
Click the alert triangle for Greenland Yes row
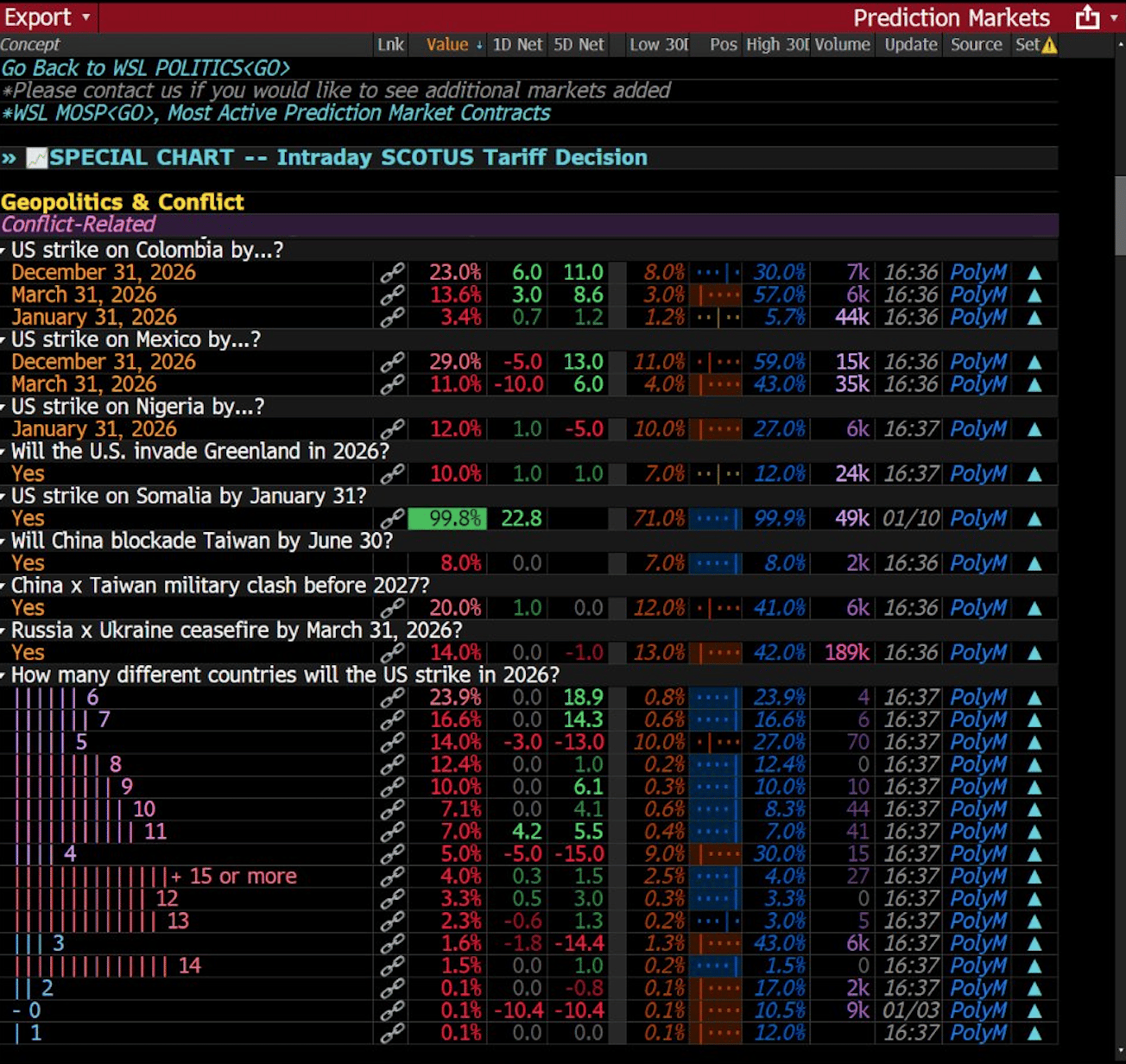tap(1034, 474)
